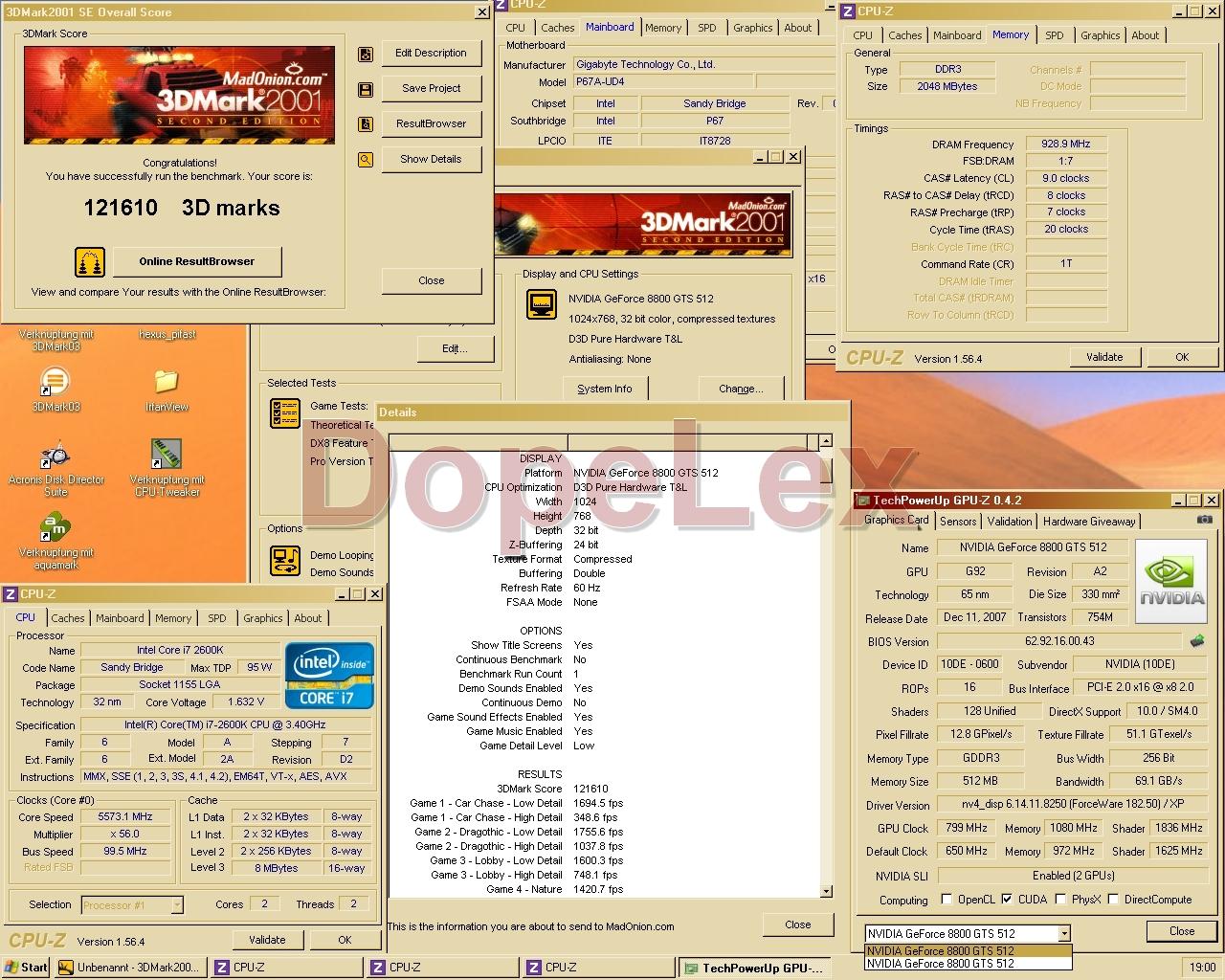Click the BIOS save chip icon in GPU-Z
The width and height of the screenshot is (1225, 980).
(x=1197, y=640)
